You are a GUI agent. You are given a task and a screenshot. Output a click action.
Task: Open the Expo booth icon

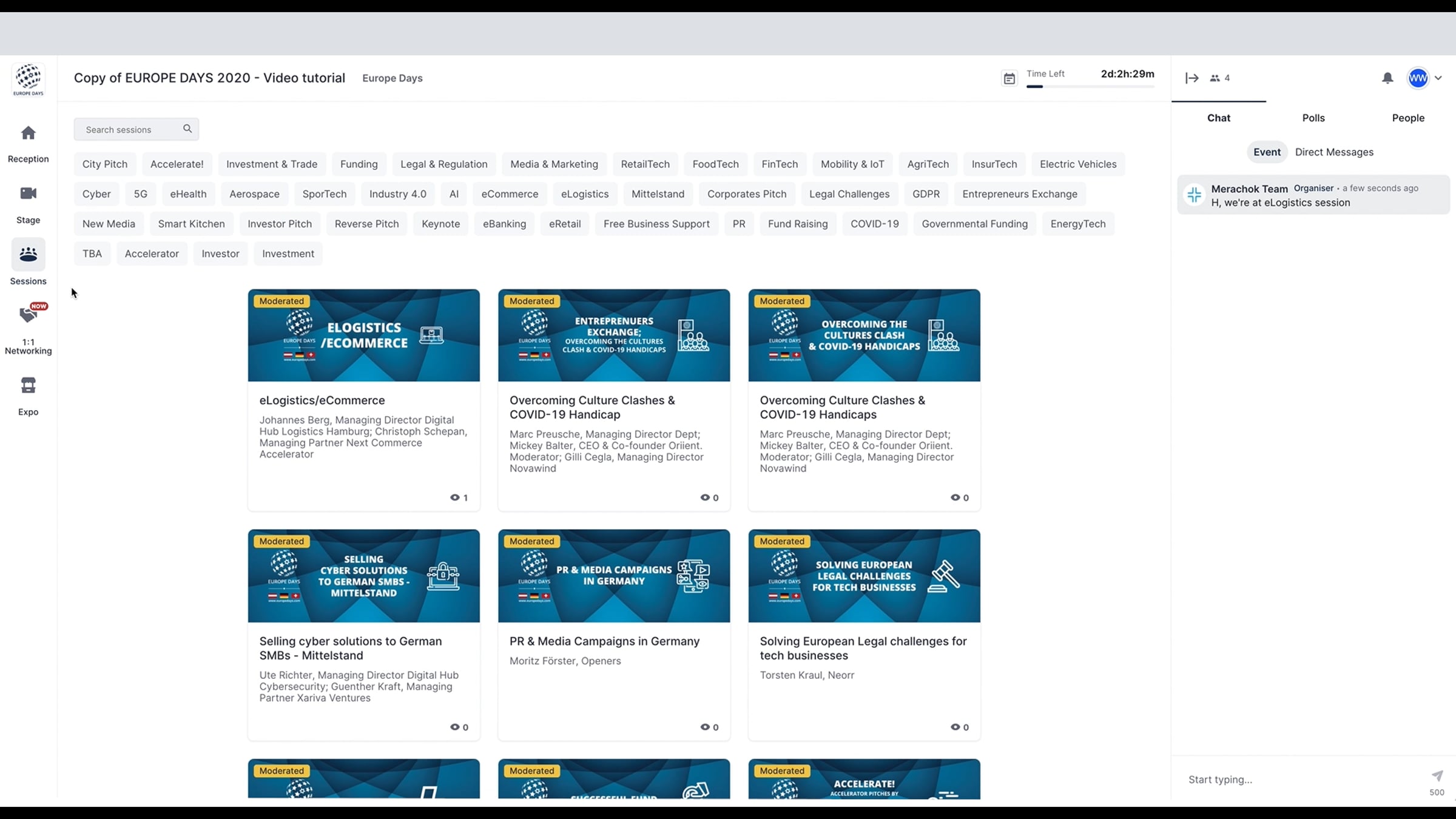tap(28, 385)
